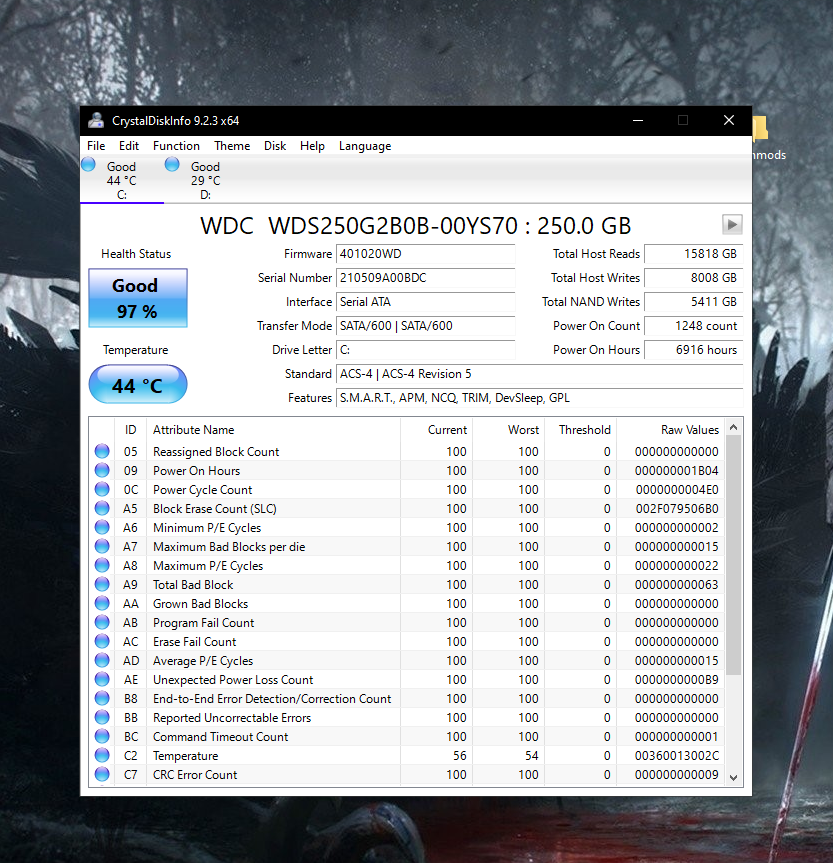Image resolution: width=833 pixels, height=863 pixels.
Task: Click the scroll down arrow of attribute list
Action: tap(733, 777)
